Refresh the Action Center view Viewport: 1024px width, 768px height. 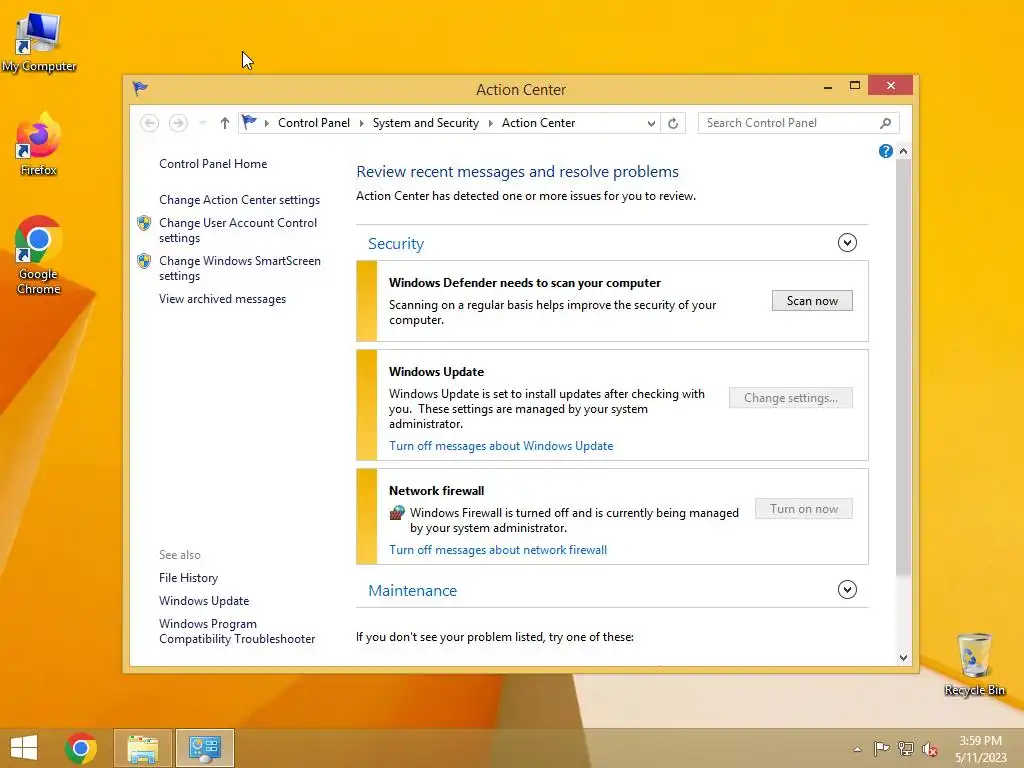[673, 123]
